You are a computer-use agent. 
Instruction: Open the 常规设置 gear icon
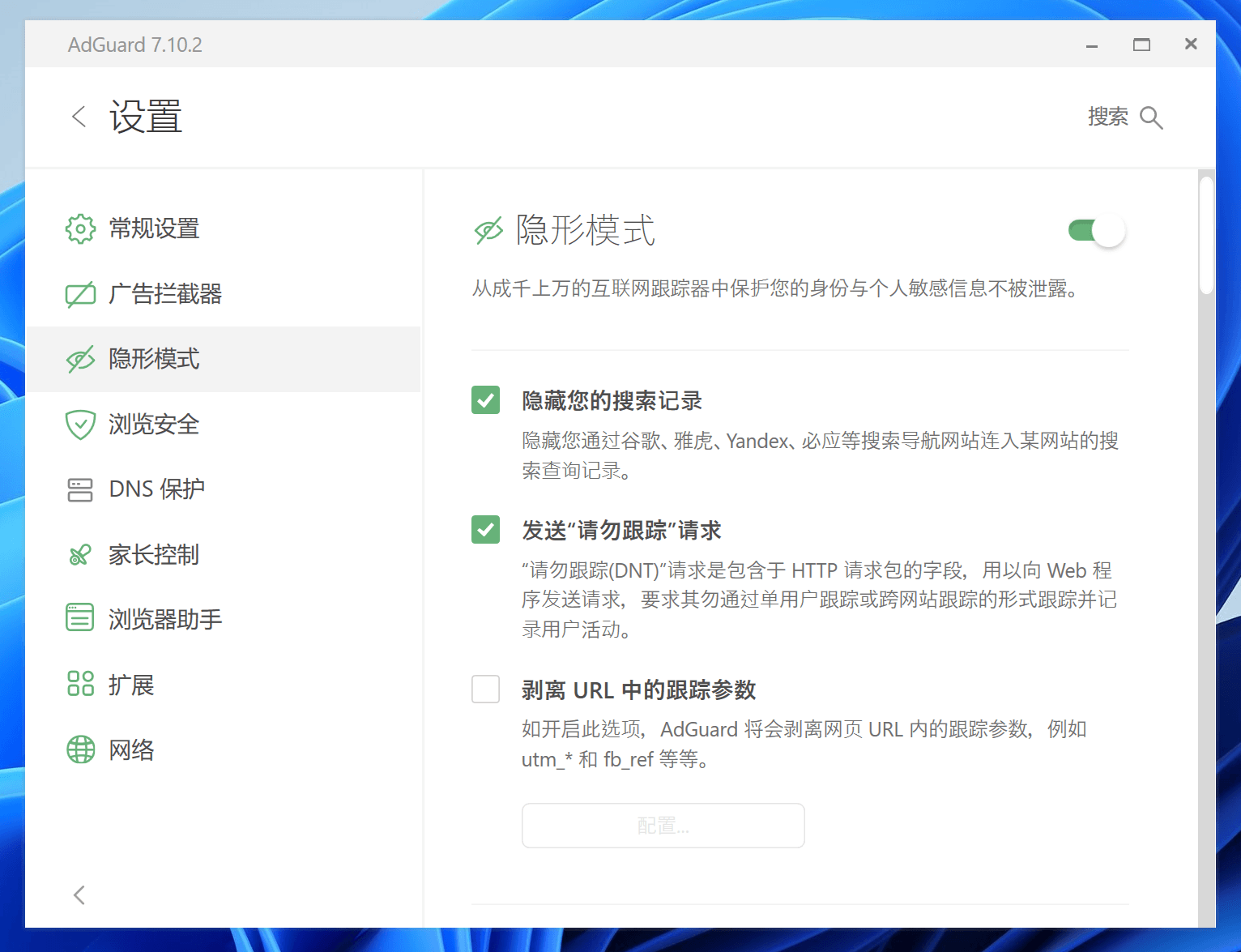coord(80,228)
